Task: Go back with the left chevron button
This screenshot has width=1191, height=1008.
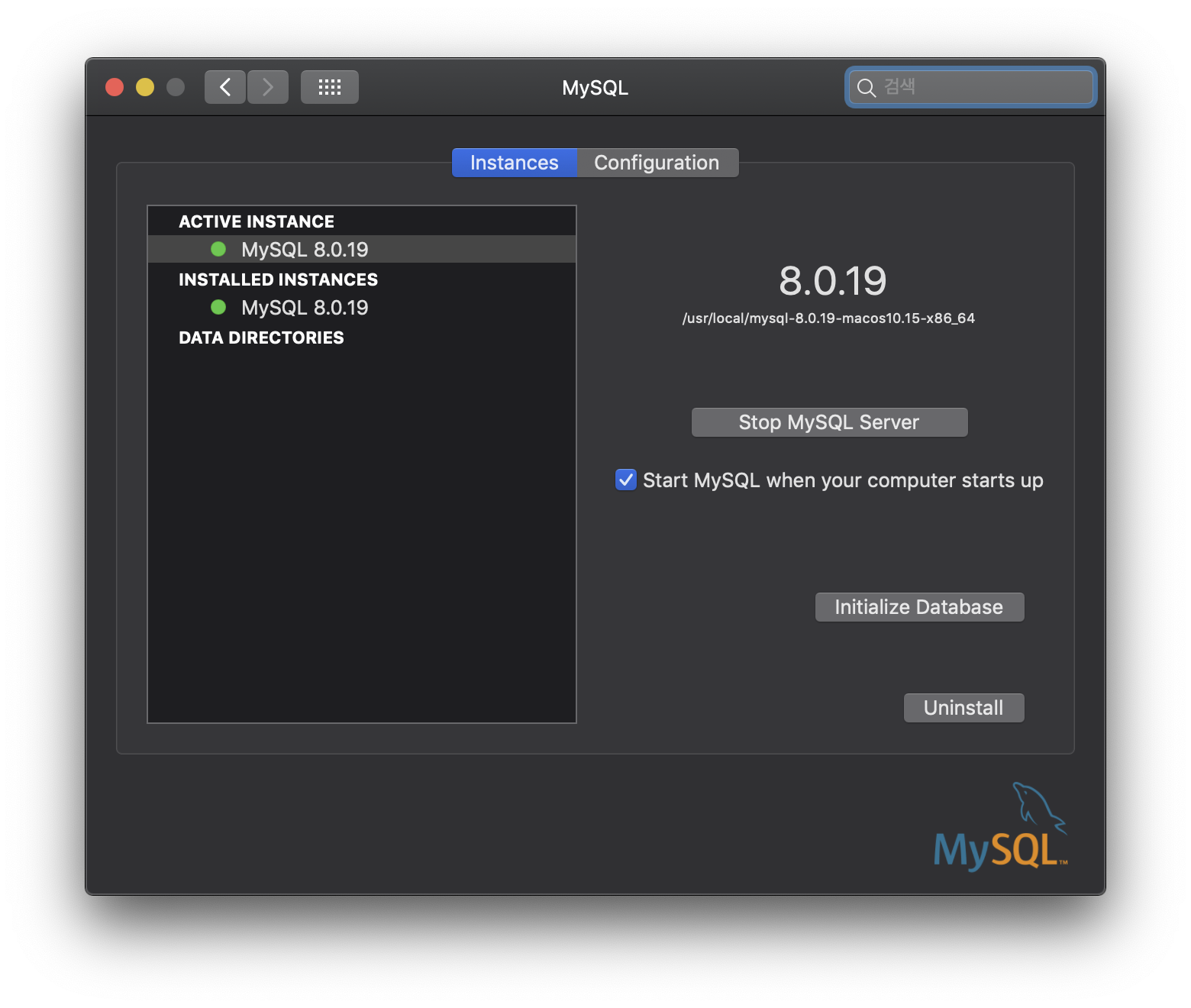Action: 225,87
